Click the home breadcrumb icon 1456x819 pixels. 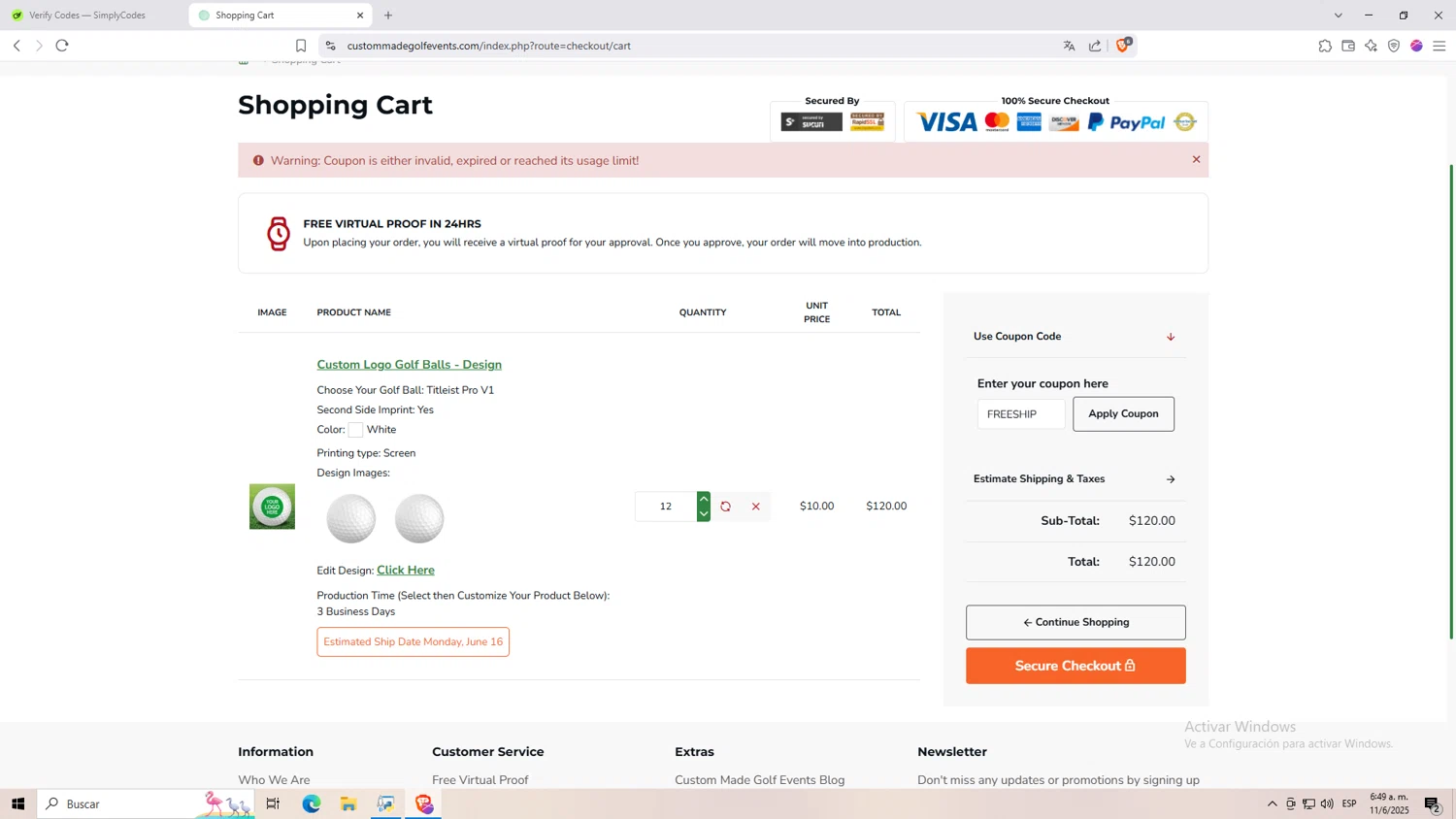tap(244, 61)
